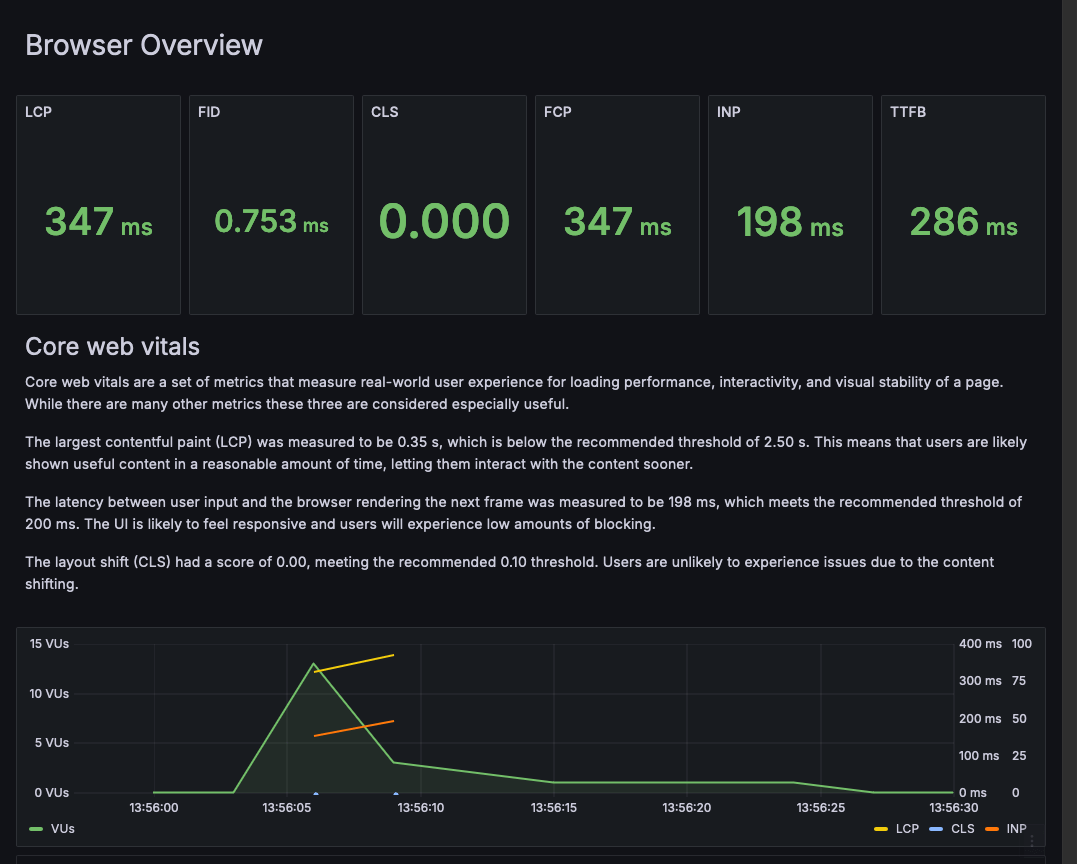Select the FCP stat panel
1077x864 pixels.
616,204
